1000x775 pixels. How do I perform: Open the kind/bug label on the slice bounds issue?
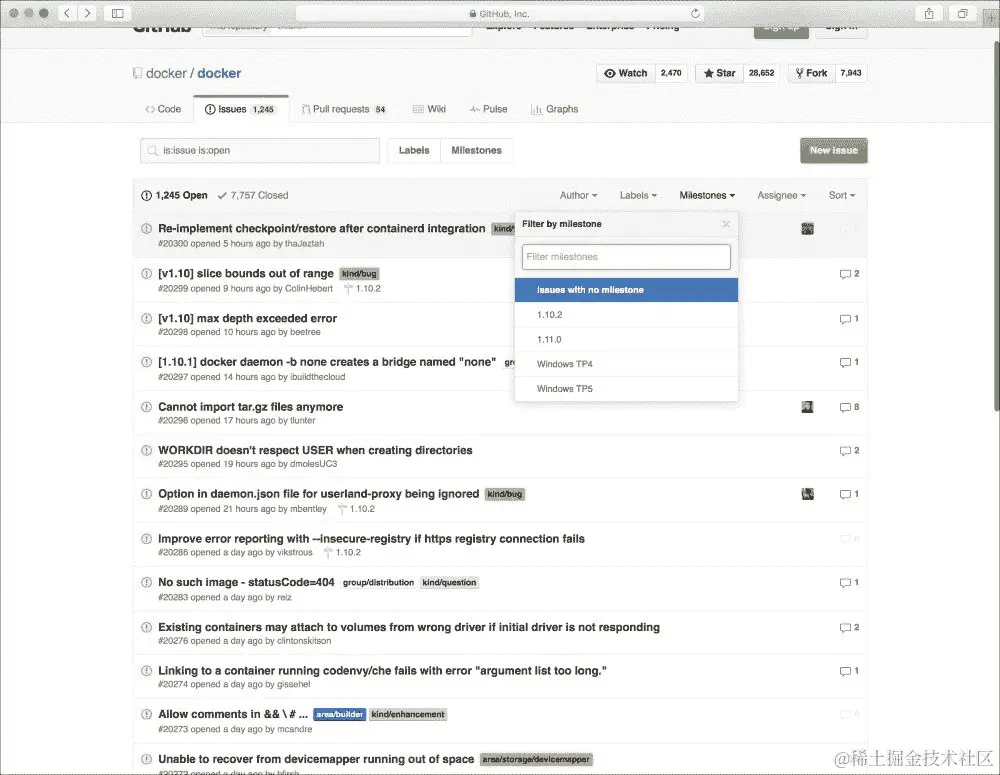coord(358,273)
